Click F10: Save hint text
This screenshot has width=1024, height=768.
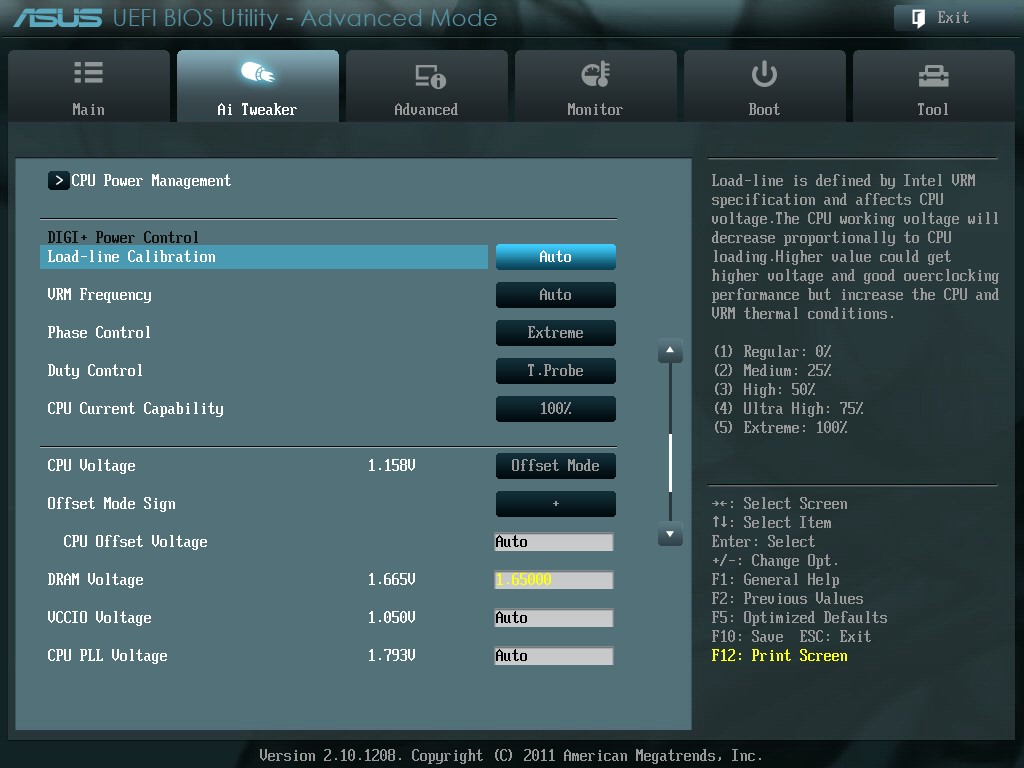748,637
